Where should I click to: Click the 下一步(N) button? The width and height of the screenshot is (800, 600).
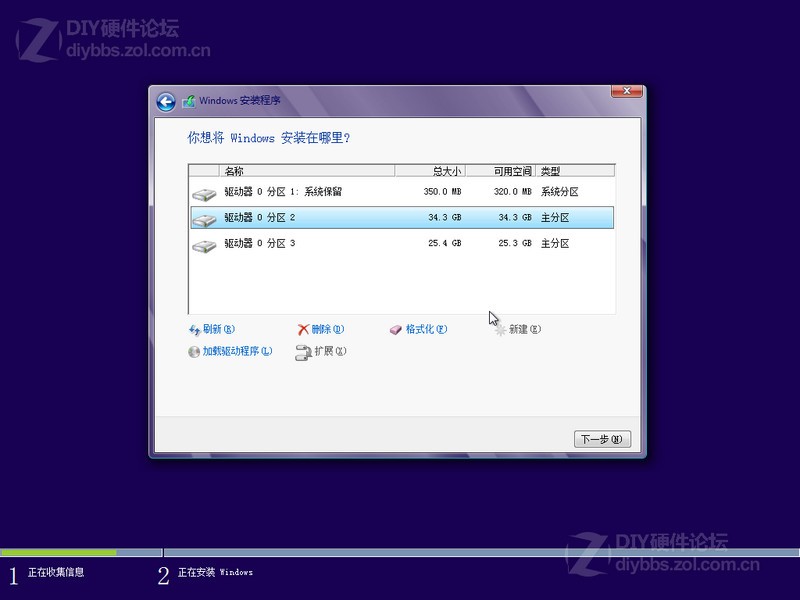click(602, 439)
